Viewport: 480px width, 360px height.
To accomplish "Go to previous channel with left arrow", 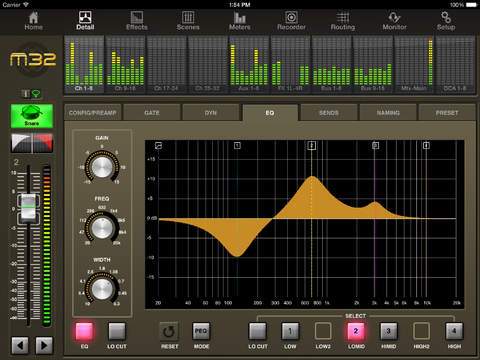I will click(x=20, y=345).
